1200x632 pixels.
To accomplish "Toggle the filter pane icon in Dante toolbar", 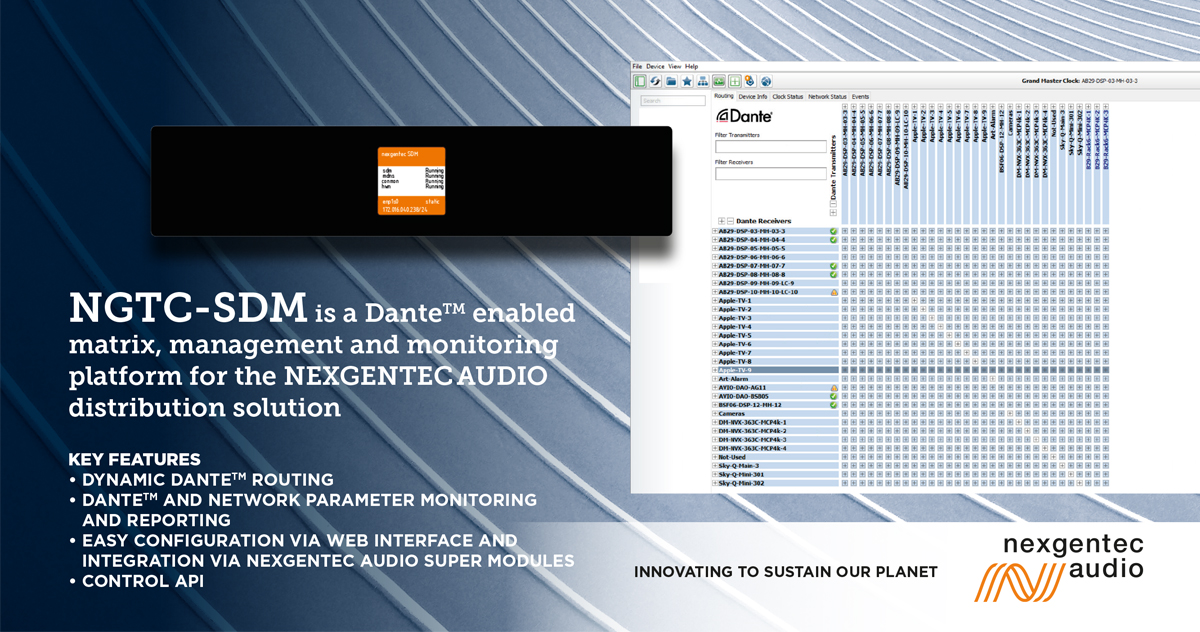I will click(639, 81).
